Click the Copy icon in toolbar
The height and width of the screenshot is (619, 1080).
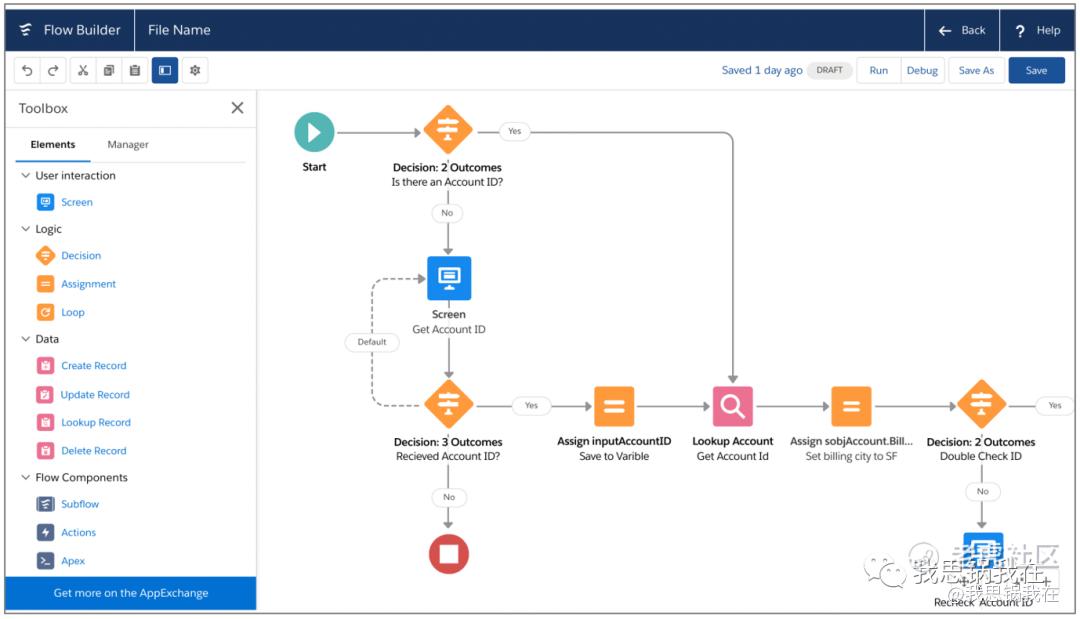tap(109, 70)
